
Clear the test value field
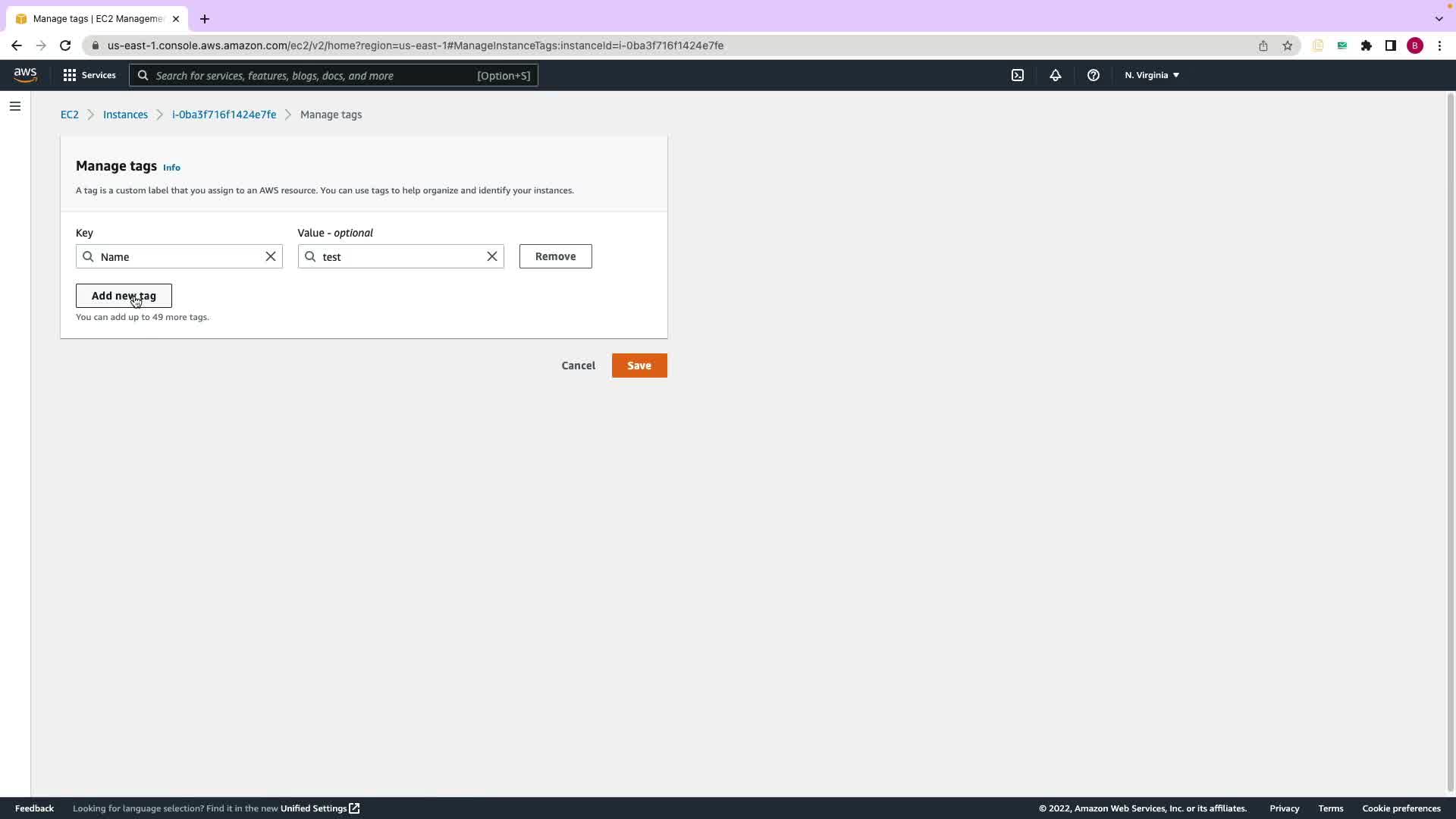tap(492, 256)
